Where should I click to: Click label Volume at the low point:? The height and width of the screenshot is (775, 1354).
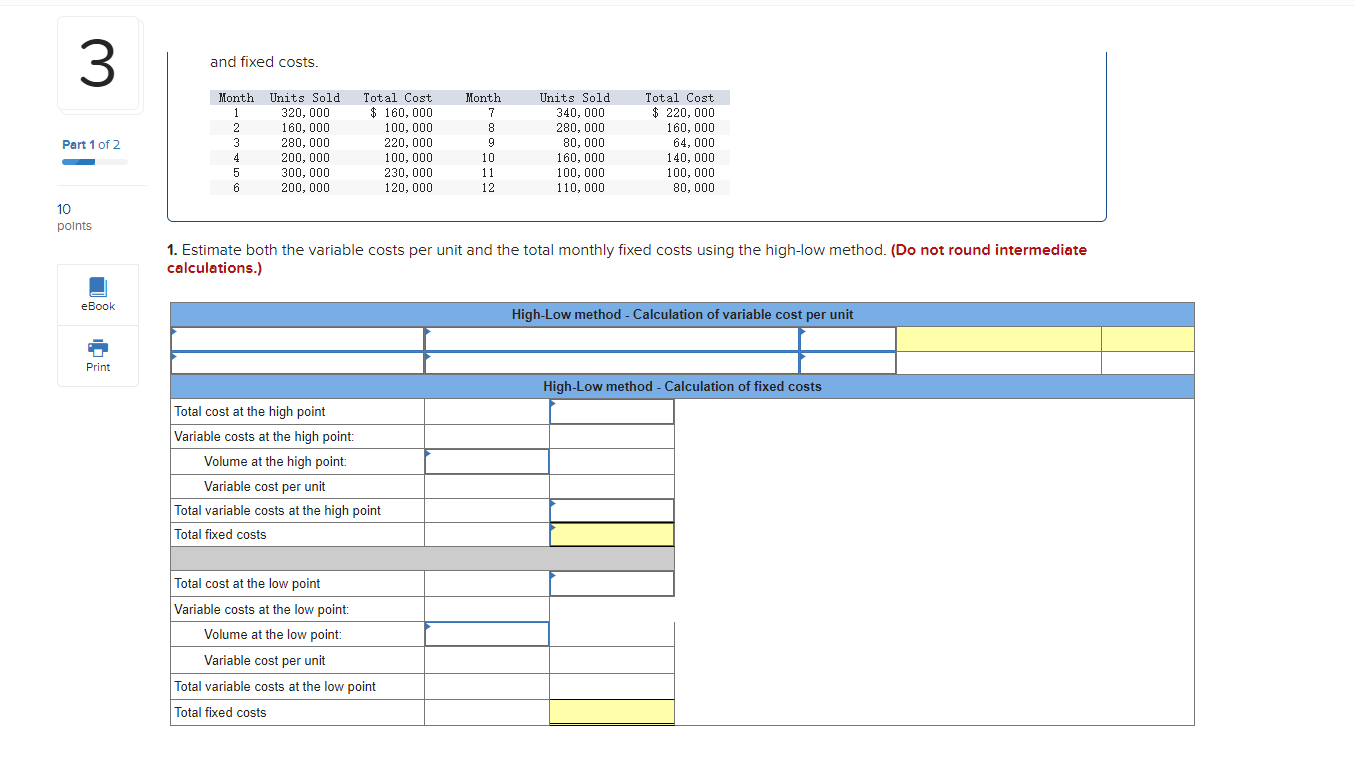tap(273, 634)
